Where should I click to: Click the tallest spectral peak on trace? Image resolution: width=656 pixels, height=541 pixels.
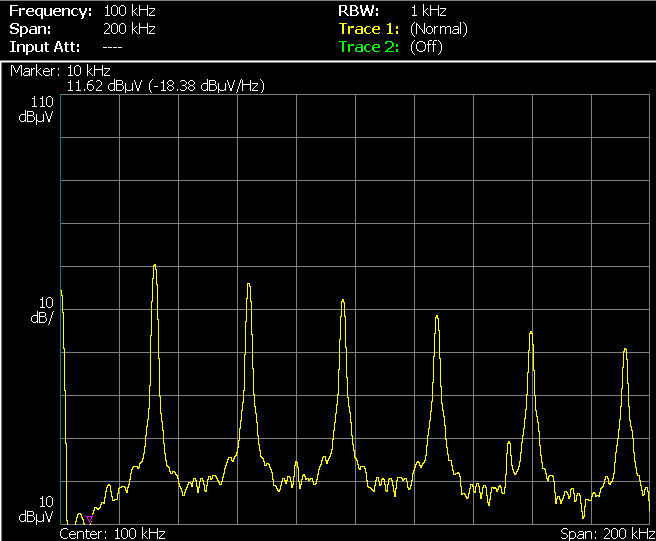click(x=155, y=265)
